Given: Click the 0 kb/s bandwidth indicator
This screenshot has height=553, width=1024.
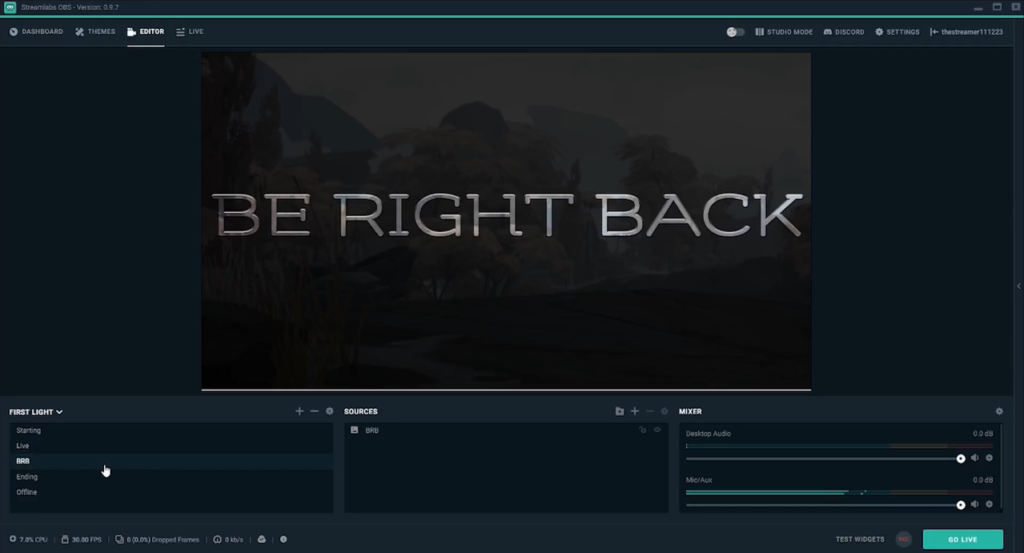Looking at the screenshot, I should [x=229, y=539].
